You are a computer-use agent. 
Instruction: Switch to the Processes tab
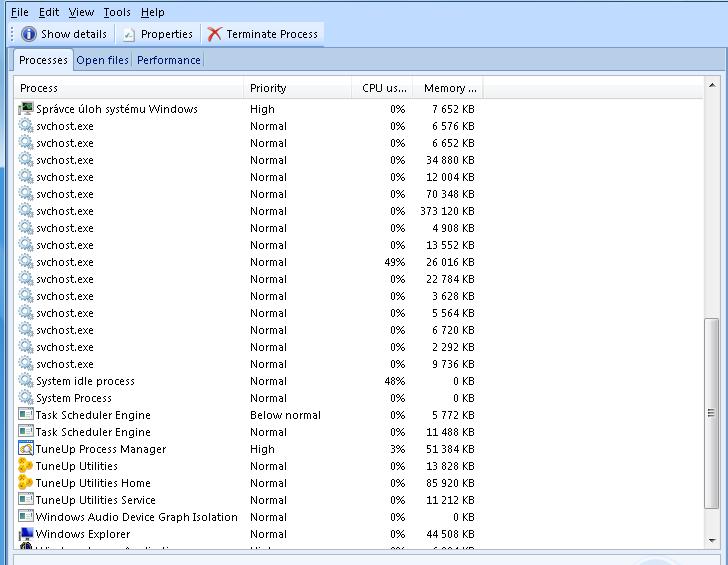[43, 60]
